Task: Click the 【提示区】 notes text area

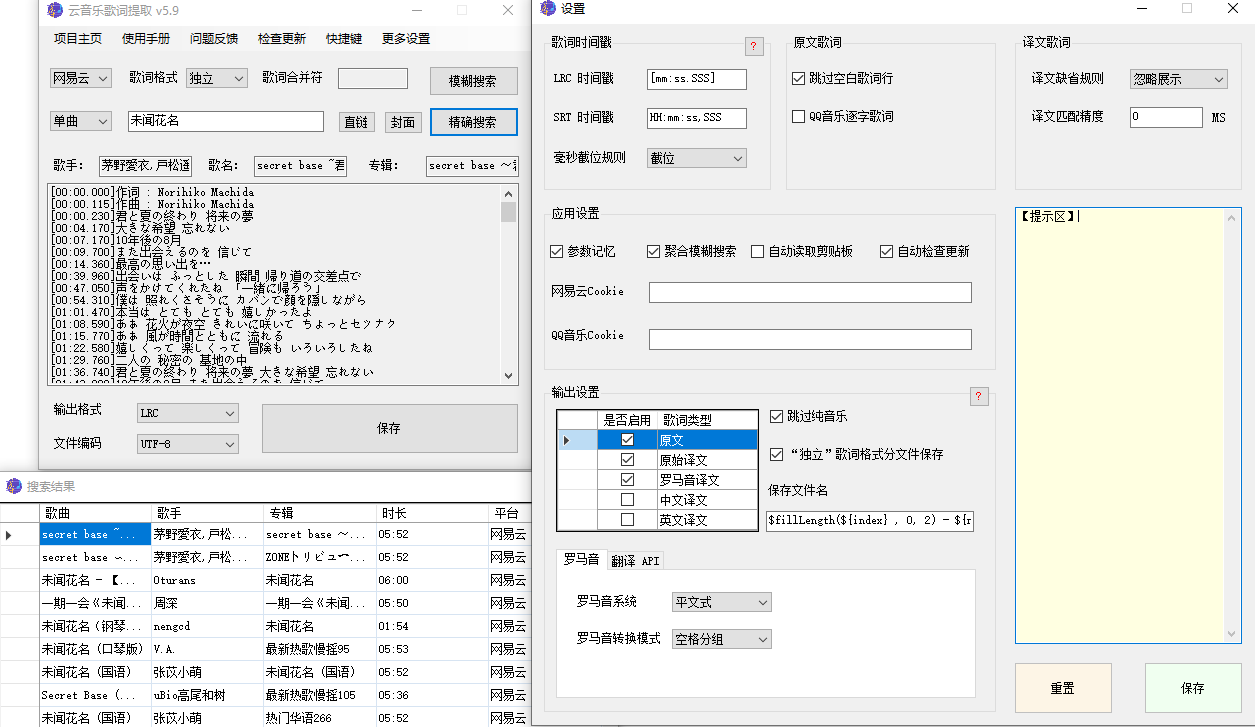Action: pos(1128,425)
